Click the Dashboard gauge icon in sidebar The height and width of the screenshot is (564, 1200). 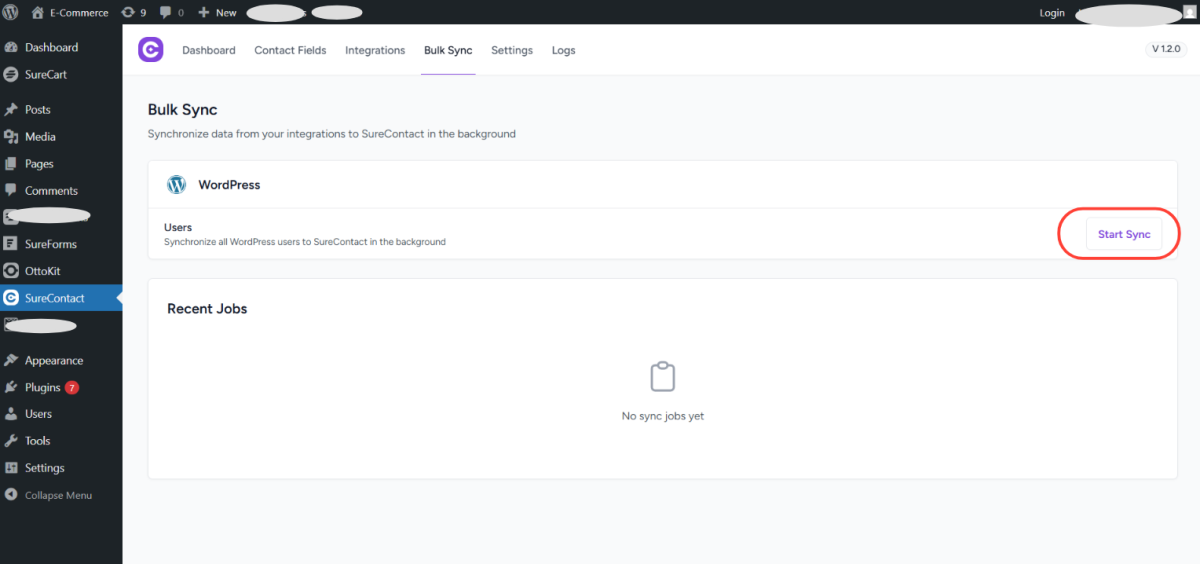[x=11, y=47]
